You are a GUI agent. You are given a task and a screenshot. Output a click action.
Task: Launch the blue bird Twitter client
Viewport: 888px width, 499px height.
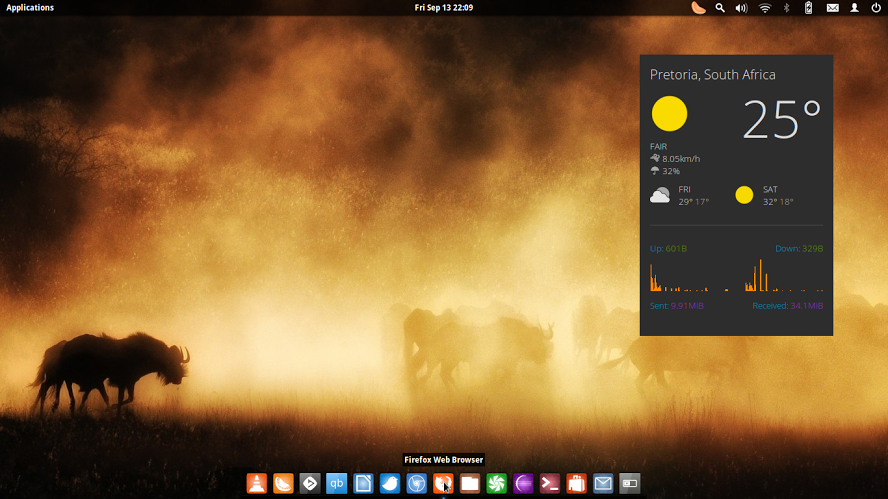tap(390, 483)
